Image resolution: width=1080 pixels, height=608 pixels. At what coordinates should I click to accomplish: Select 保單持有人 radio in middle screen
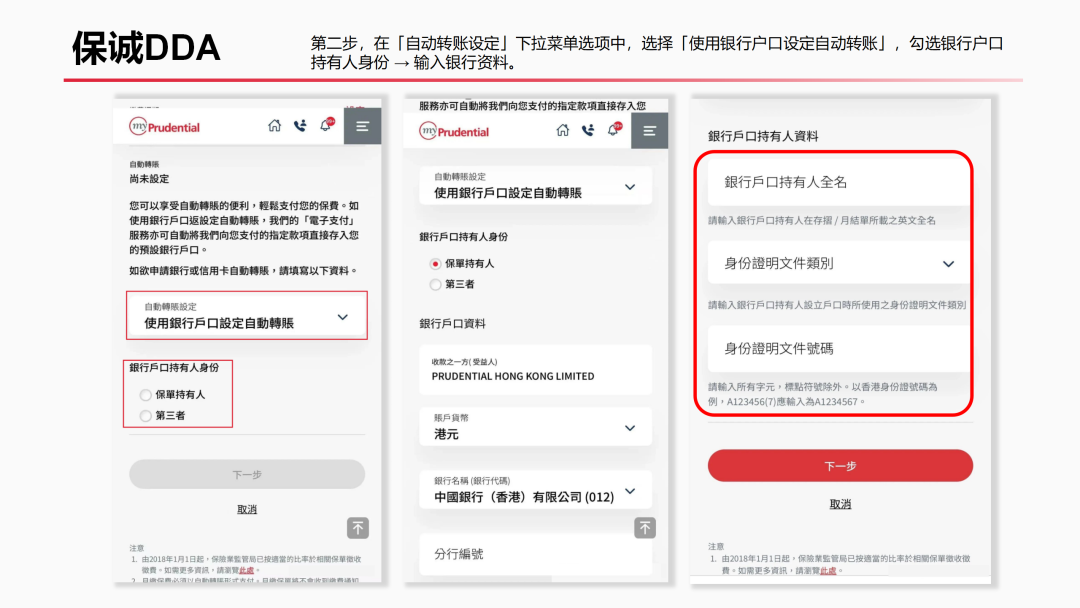pyautogui.click(x=435, y=264)
